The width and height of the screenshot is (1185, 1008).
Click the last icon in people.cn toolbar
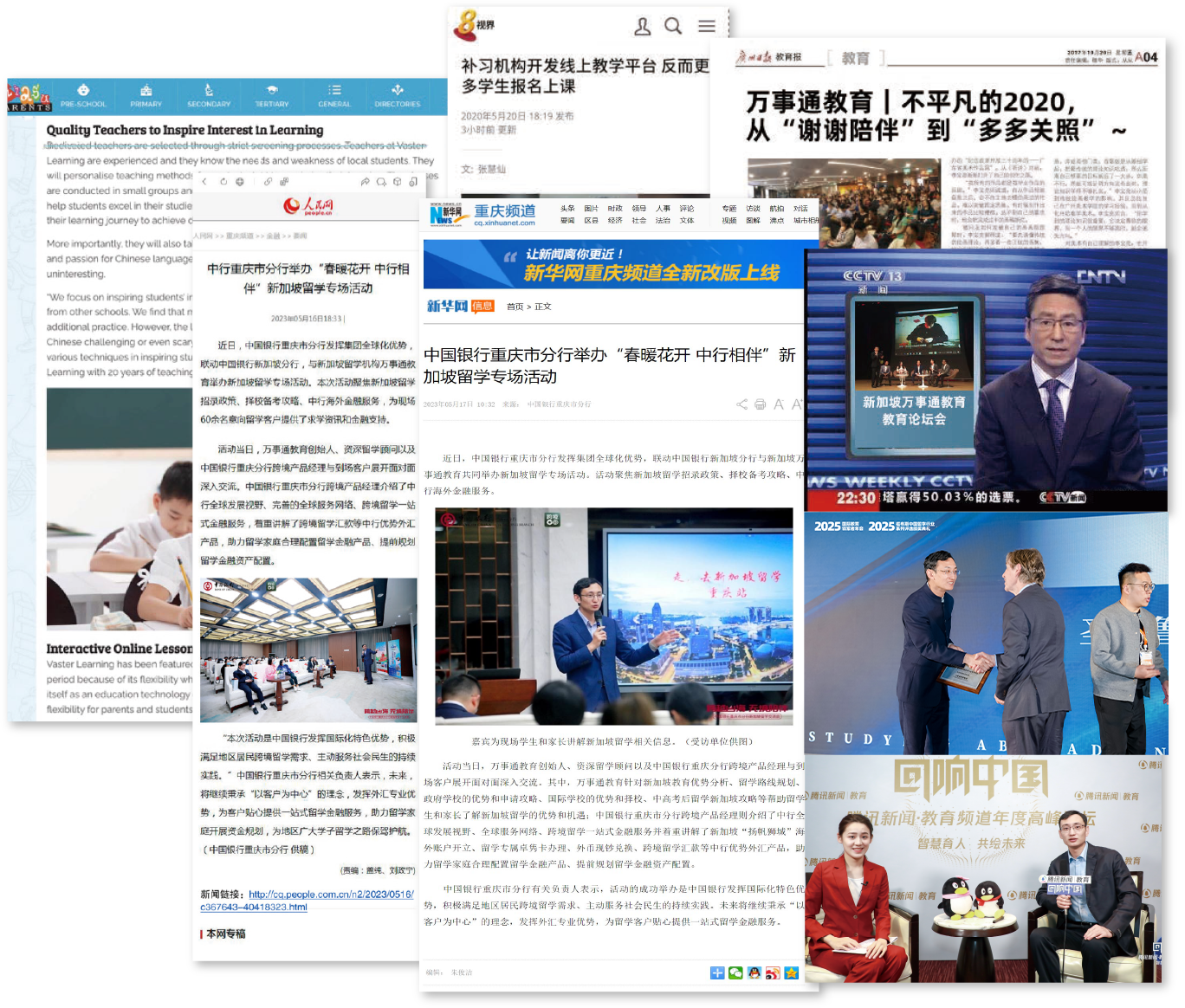tap(413, 182)
